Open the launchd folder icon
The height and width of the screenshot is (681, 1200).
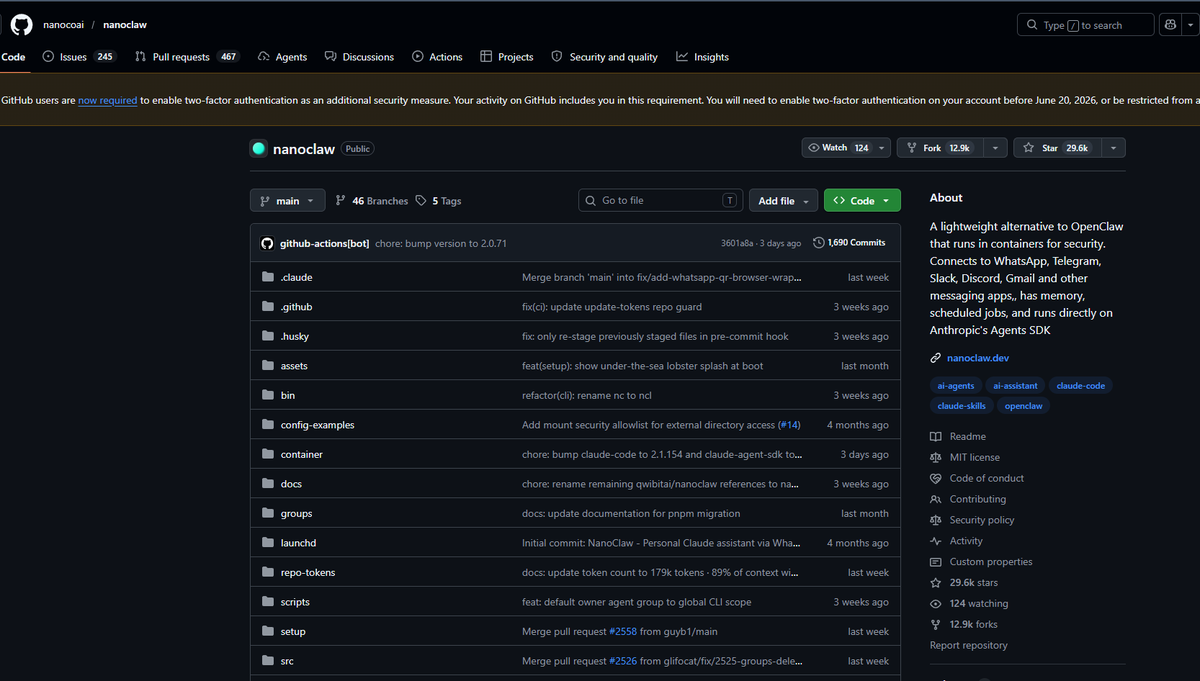[268, 543]
